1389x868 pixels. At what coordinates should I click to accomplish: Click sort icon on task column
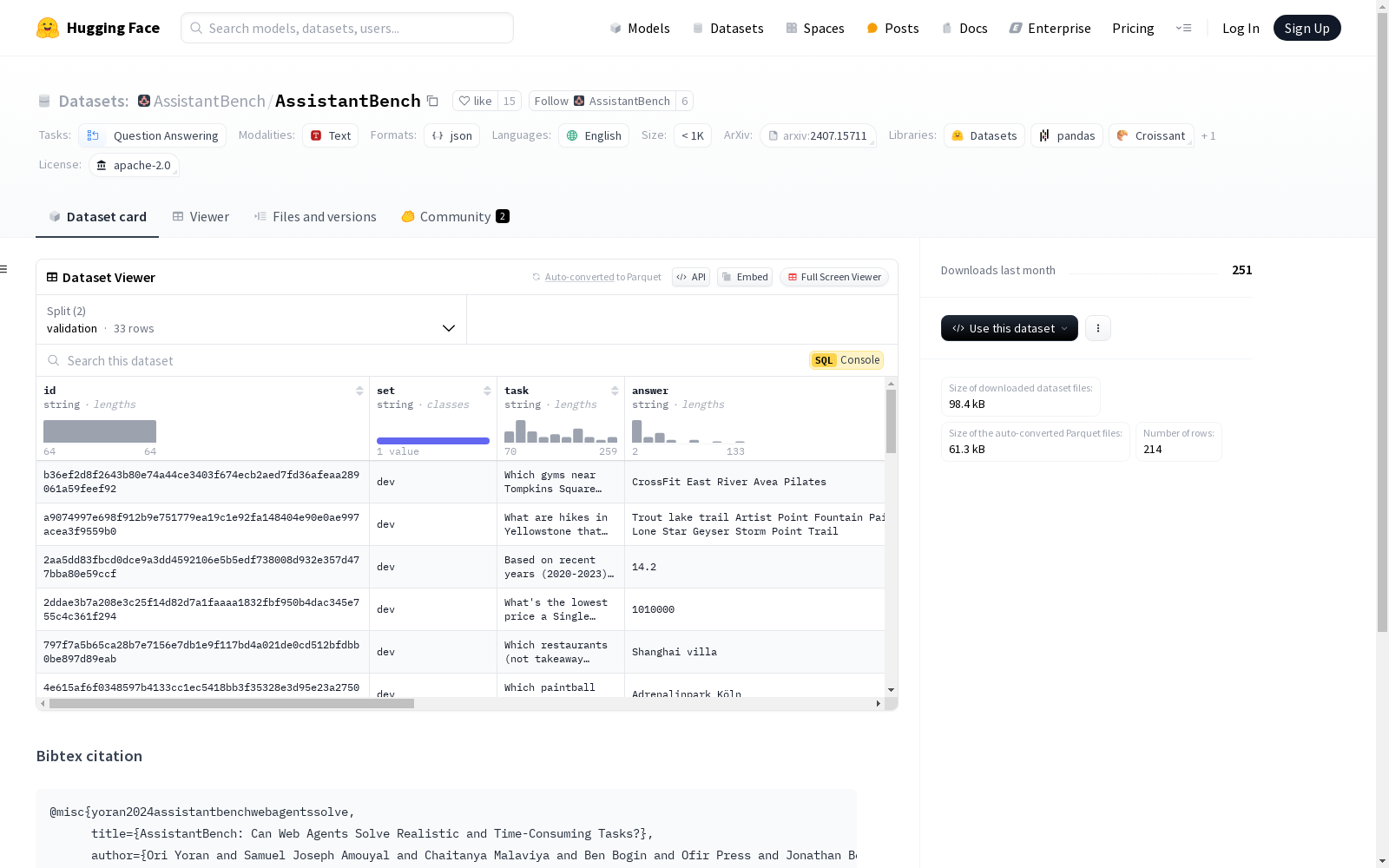point(615,391)
